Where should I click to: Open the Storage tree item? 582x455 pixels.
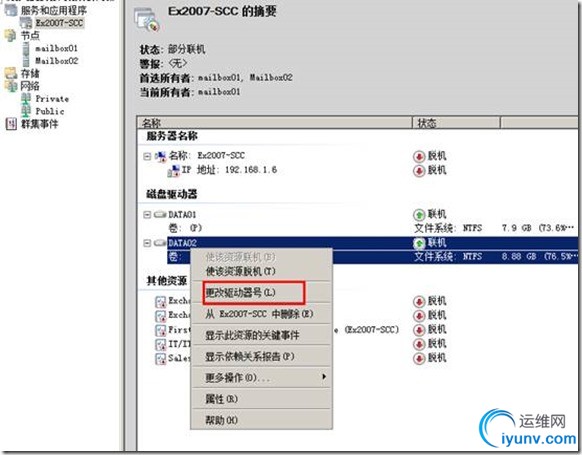(x=30, y=73)
